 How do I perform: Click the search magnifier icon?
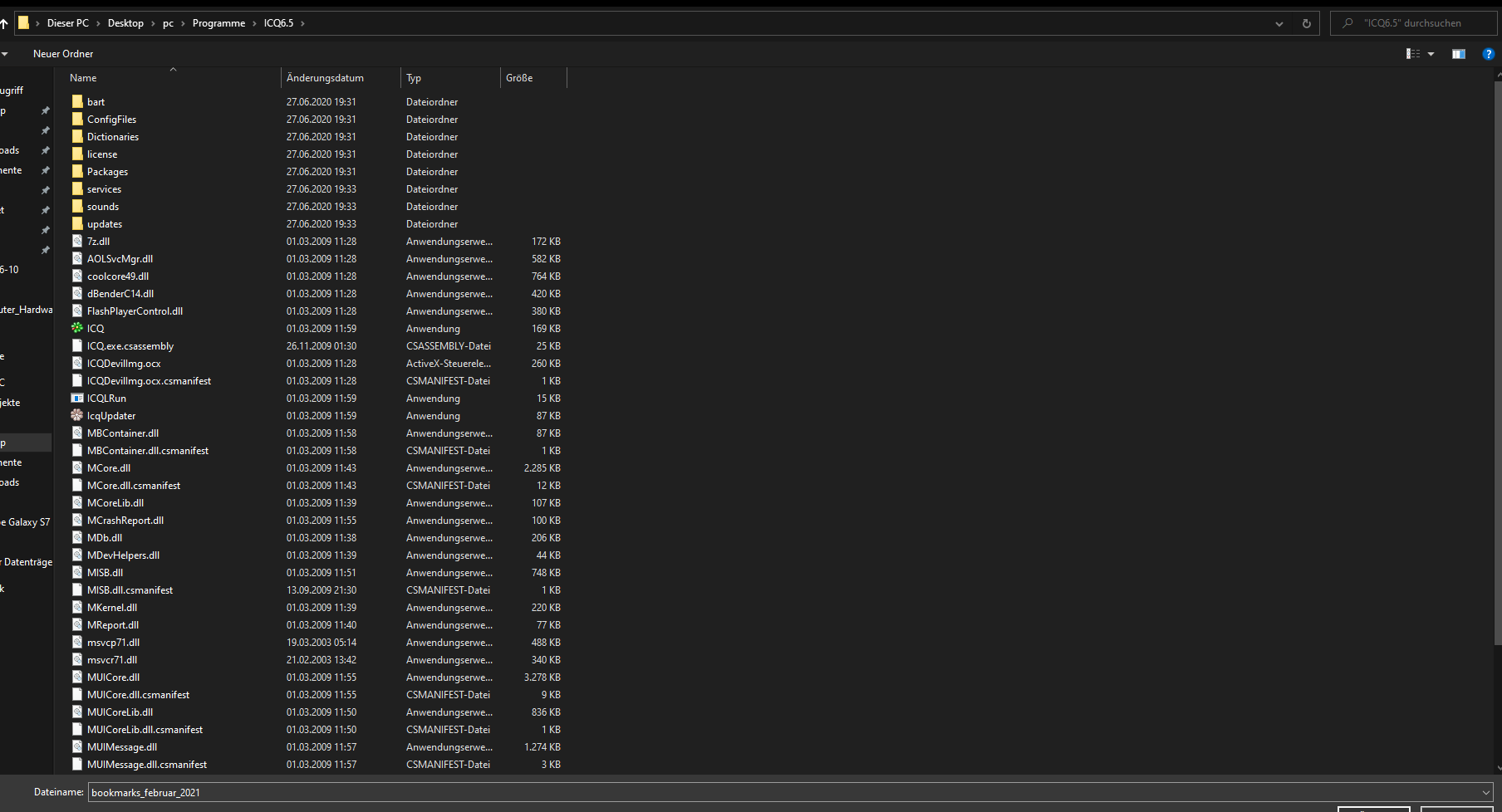1347,23
